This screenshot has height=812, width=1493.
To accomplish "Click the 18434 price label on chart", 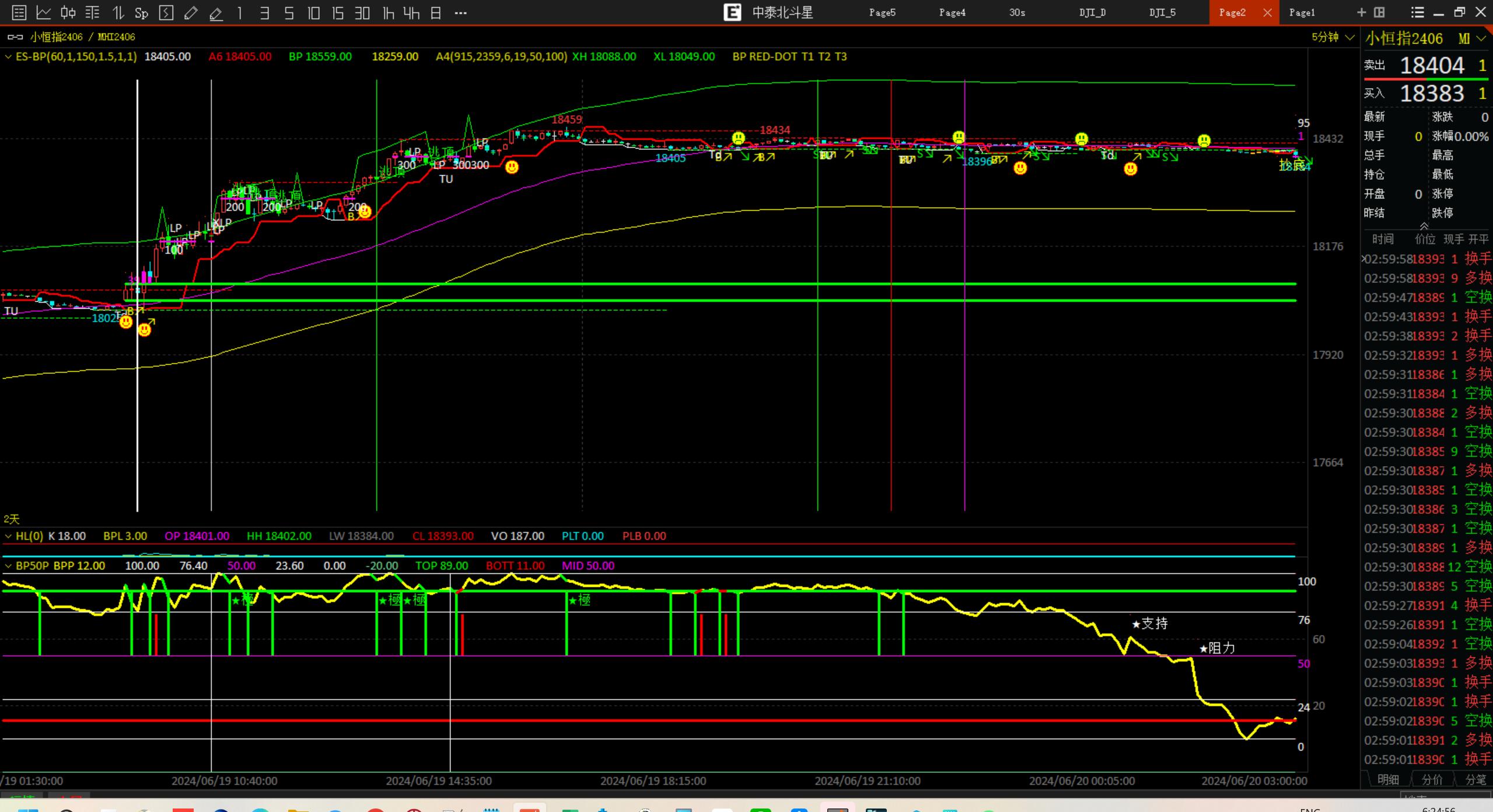I will (x=775, y=130).
